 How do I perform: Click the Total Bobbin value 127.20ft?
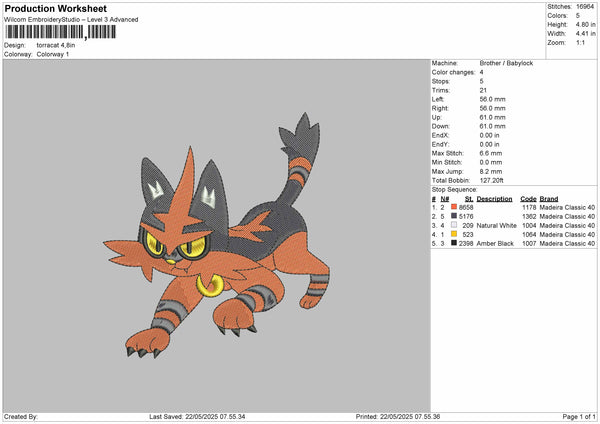(x=492, y=180)
